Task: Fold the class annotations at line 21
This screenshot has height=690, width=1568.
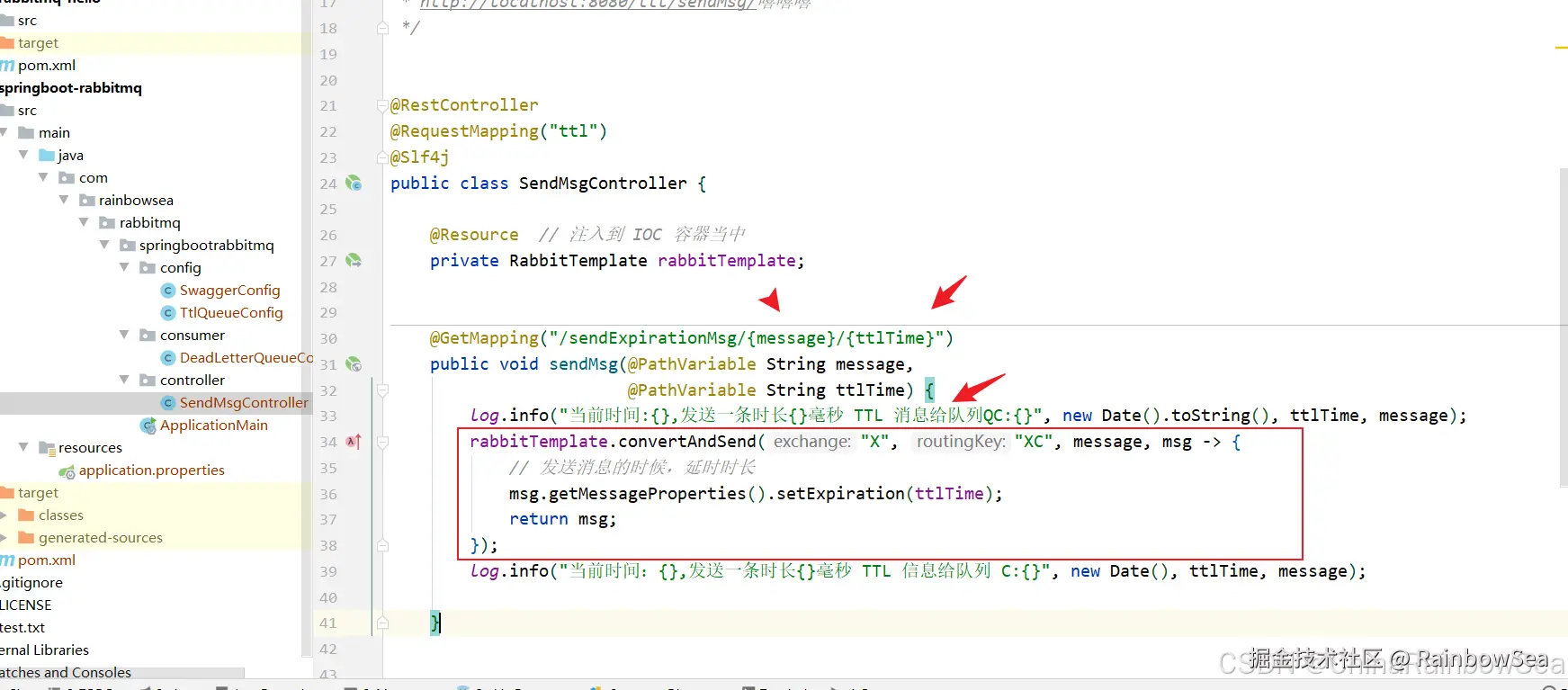Action: 382,106
